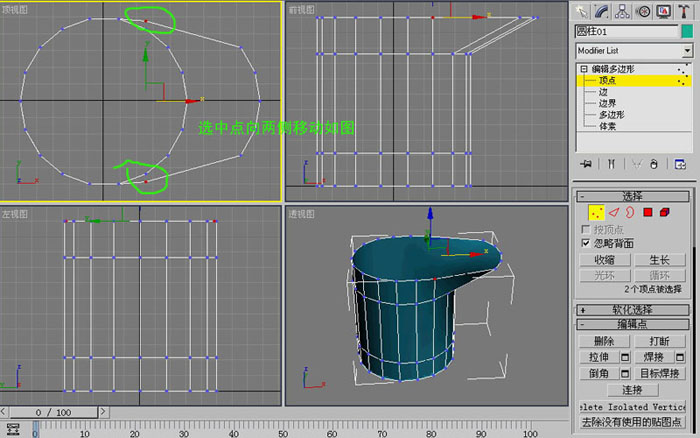The width and height of the screenshot is (700, 438).
Task: Activate the Vertex selection icon
Action: pos(596,213)
